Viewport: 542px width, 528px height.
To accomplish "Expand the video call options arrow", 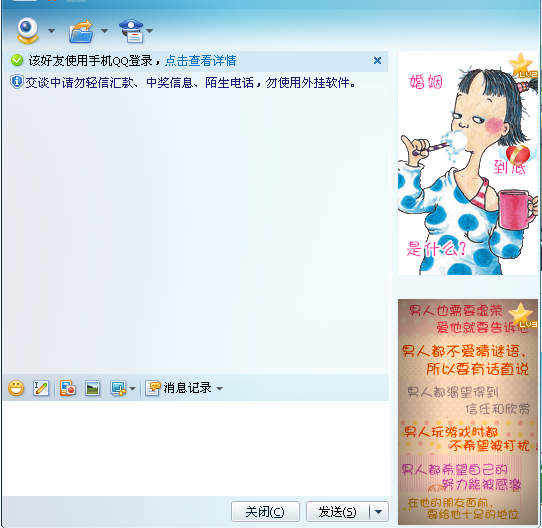I will coord(51,31).
